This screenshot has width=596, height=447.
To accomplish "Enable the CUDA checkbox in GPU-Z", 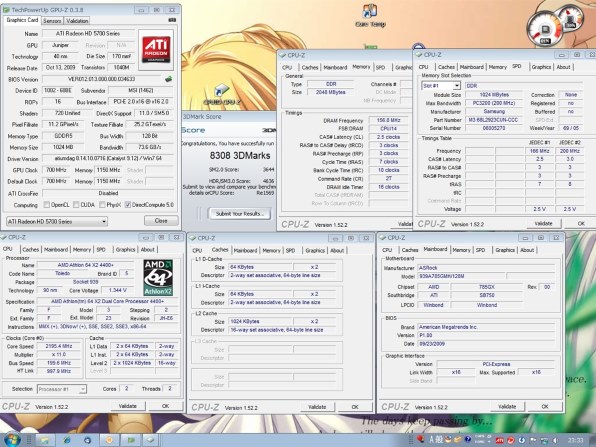I will coord(76,205).
